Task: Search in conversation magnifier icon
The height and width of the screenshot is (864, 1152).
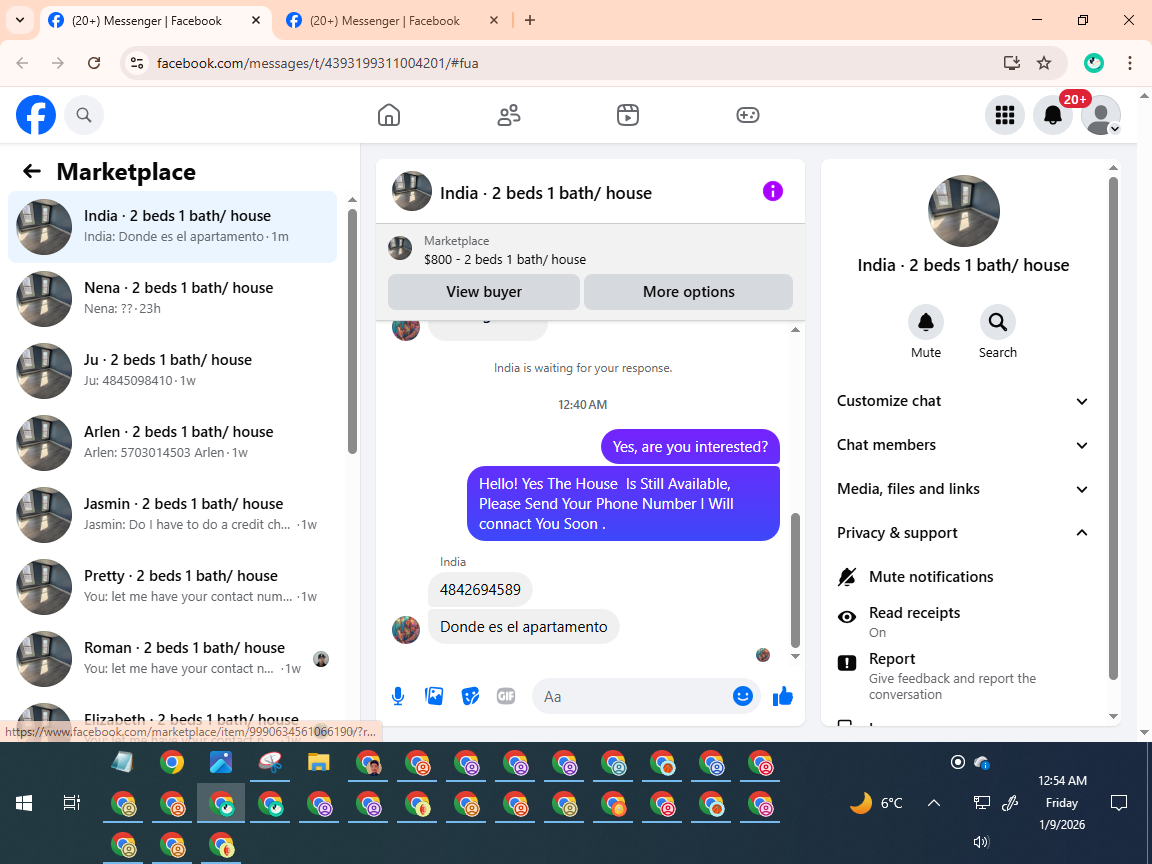Action: 998,322
